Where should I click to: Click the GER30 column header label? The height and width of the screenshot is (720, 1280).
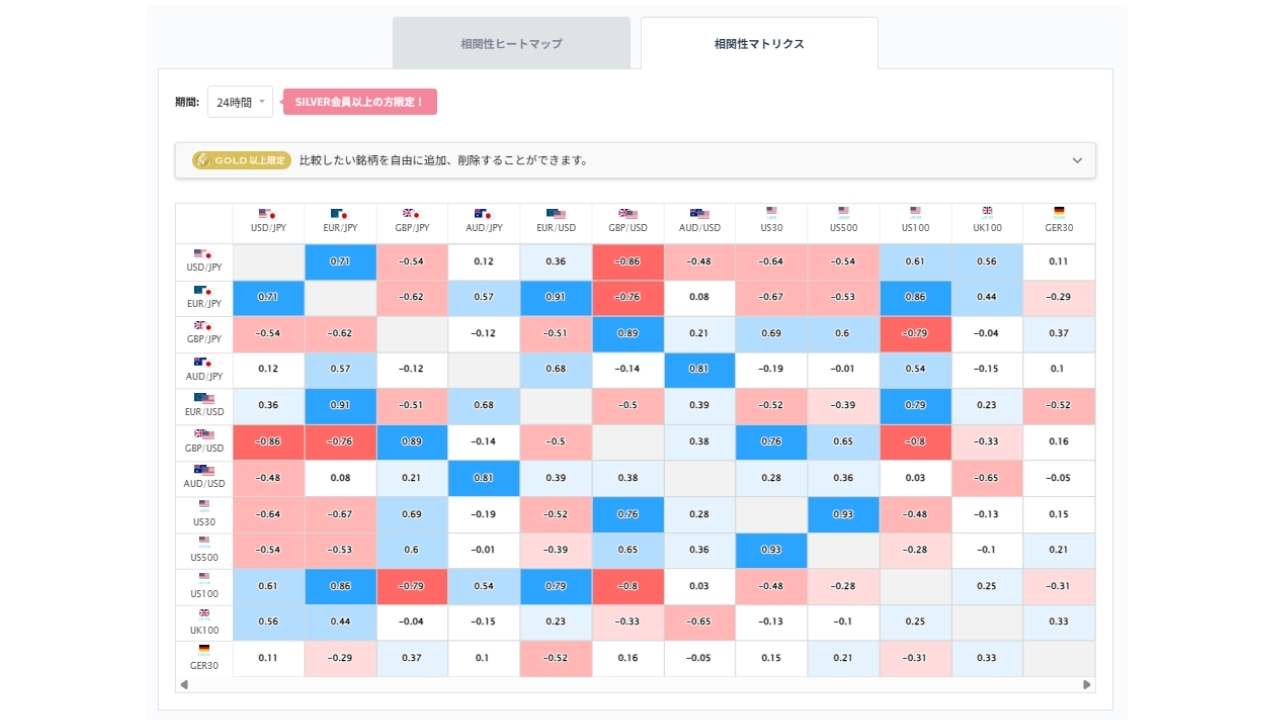click(x=1059, y=228)
